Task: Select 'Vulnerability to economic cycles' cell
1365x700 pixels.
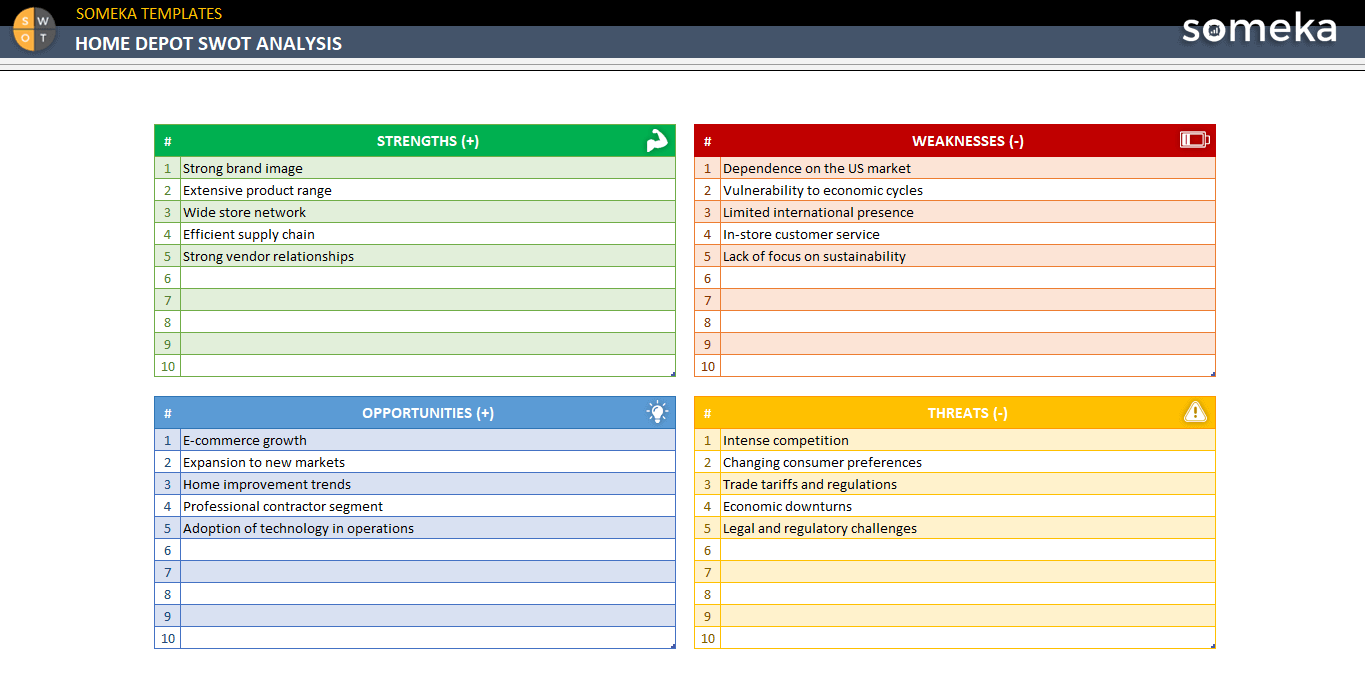Action: (x=968, y=190)
